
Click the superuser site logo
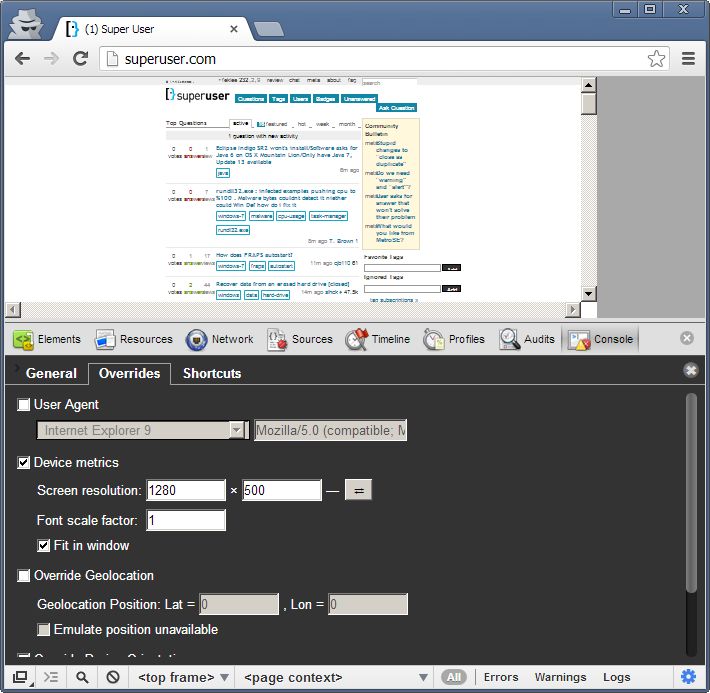pos(197,95)
